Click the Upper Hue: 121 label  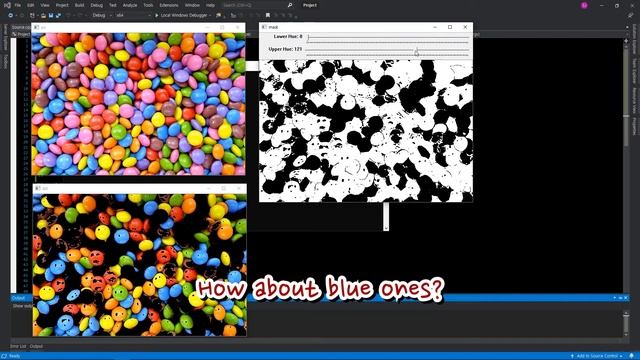point(285,49)
